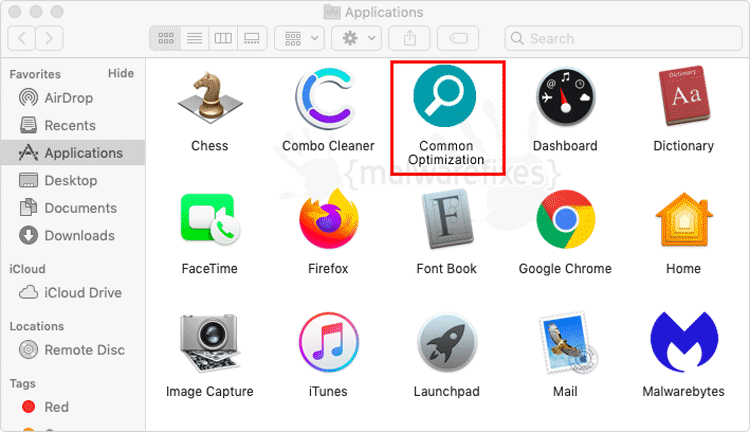This screenshot has height=432, width=750.
Task: Click the Common Optimization label text
Action: [x=446, y=153]
